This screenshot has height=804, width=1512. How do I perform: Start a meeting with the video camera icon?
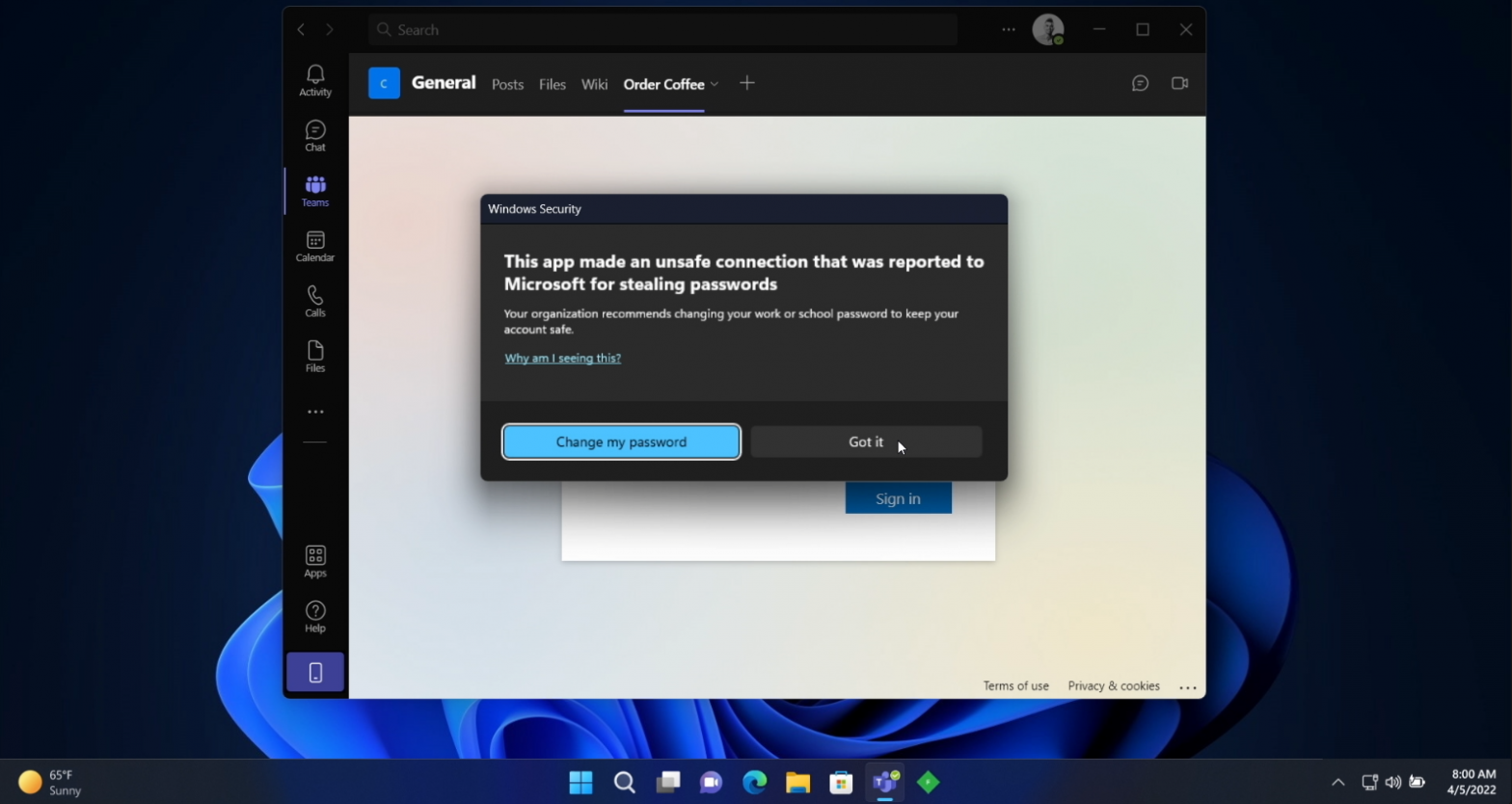point(1179,84)
